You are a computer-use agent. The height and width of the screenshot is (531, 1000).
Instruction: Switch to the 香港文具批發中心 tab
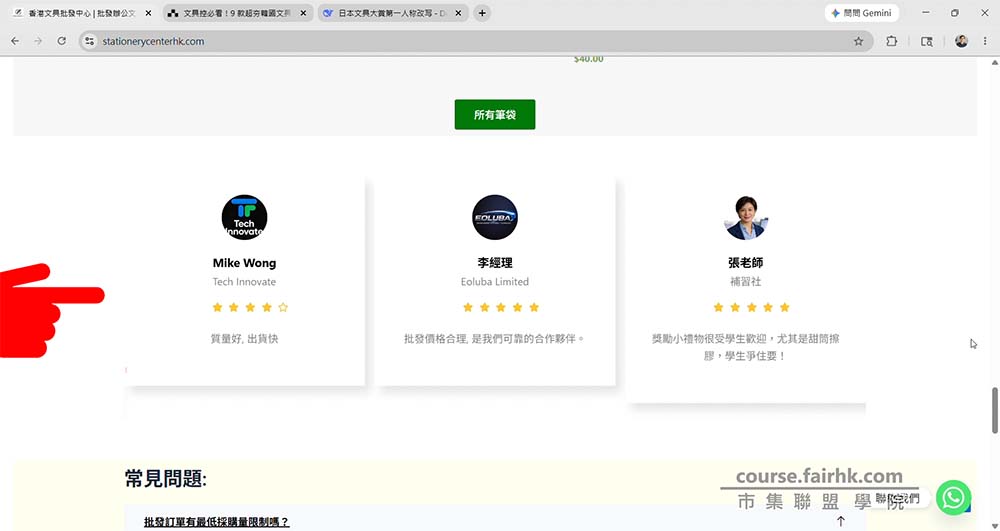tap(80, 13)
